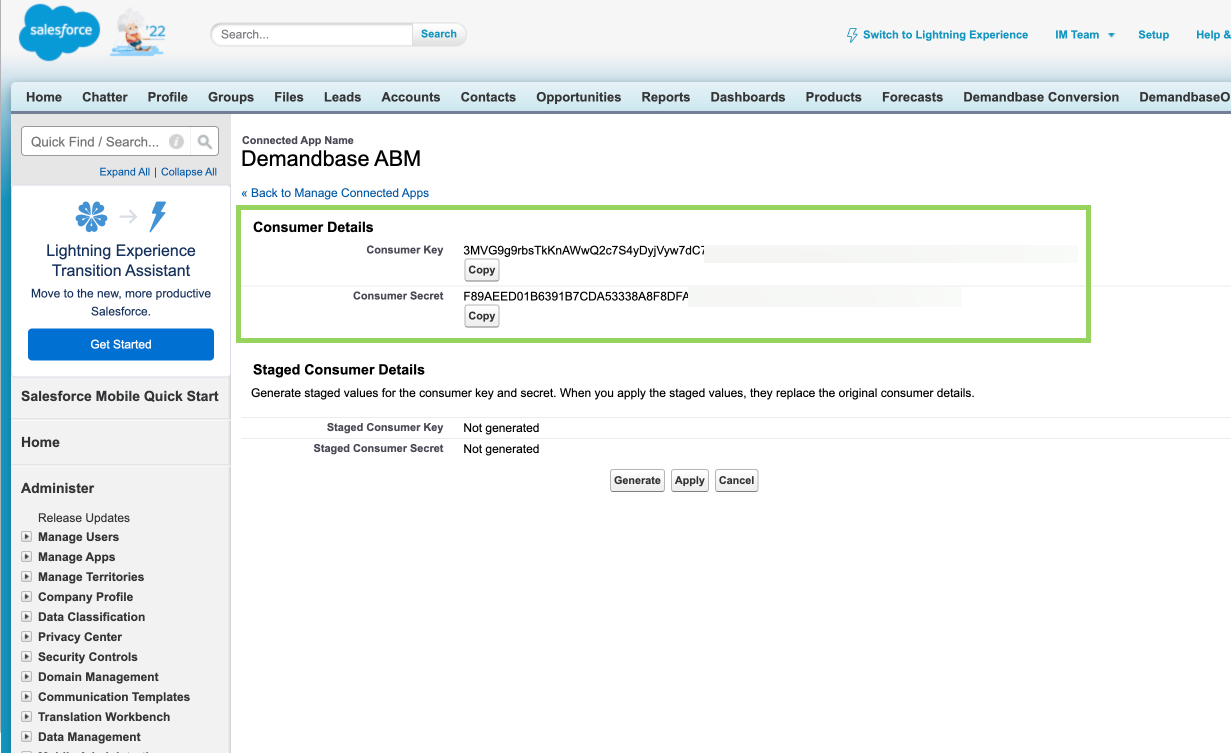Copy the Consumer Secret

click(482, 316)
